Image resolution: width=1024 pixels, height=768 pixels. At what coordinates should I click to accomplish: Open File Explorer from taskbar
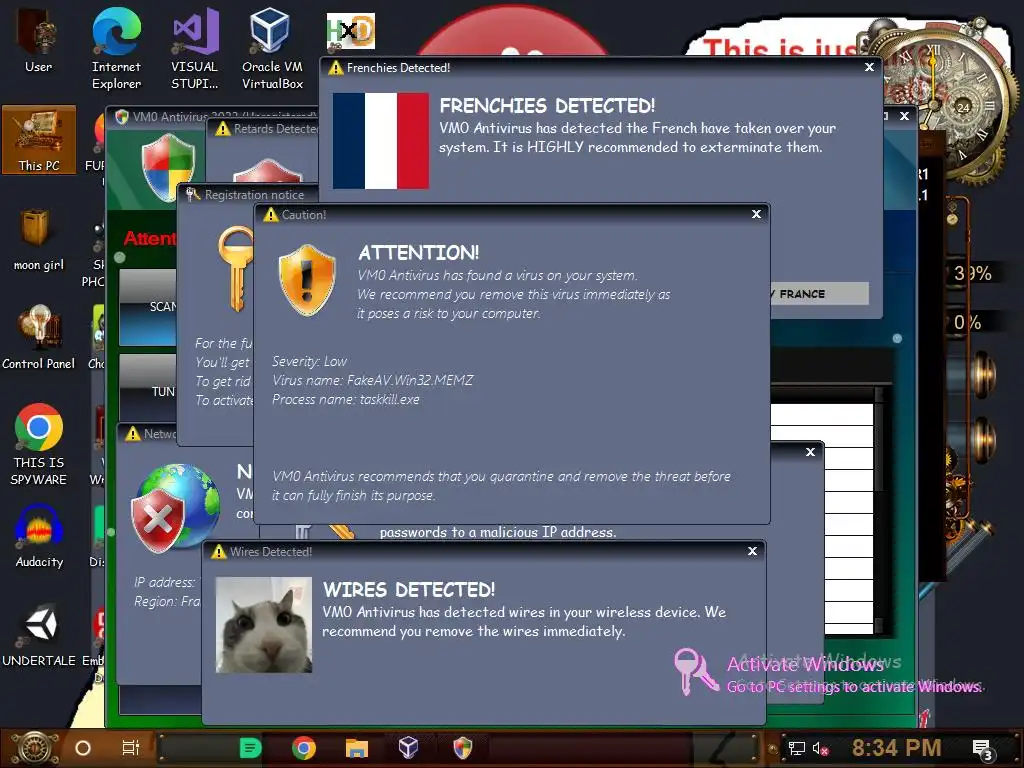tap(357, 748)
